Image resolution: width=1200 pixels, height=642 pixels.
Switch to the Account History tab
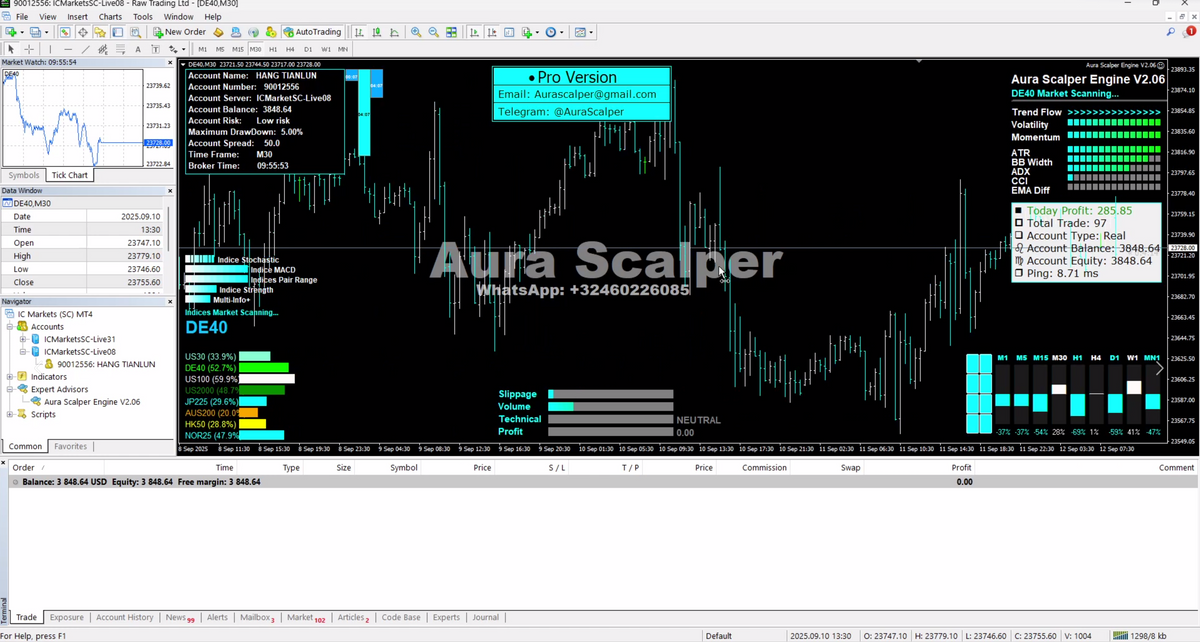[x=124, y=618]
